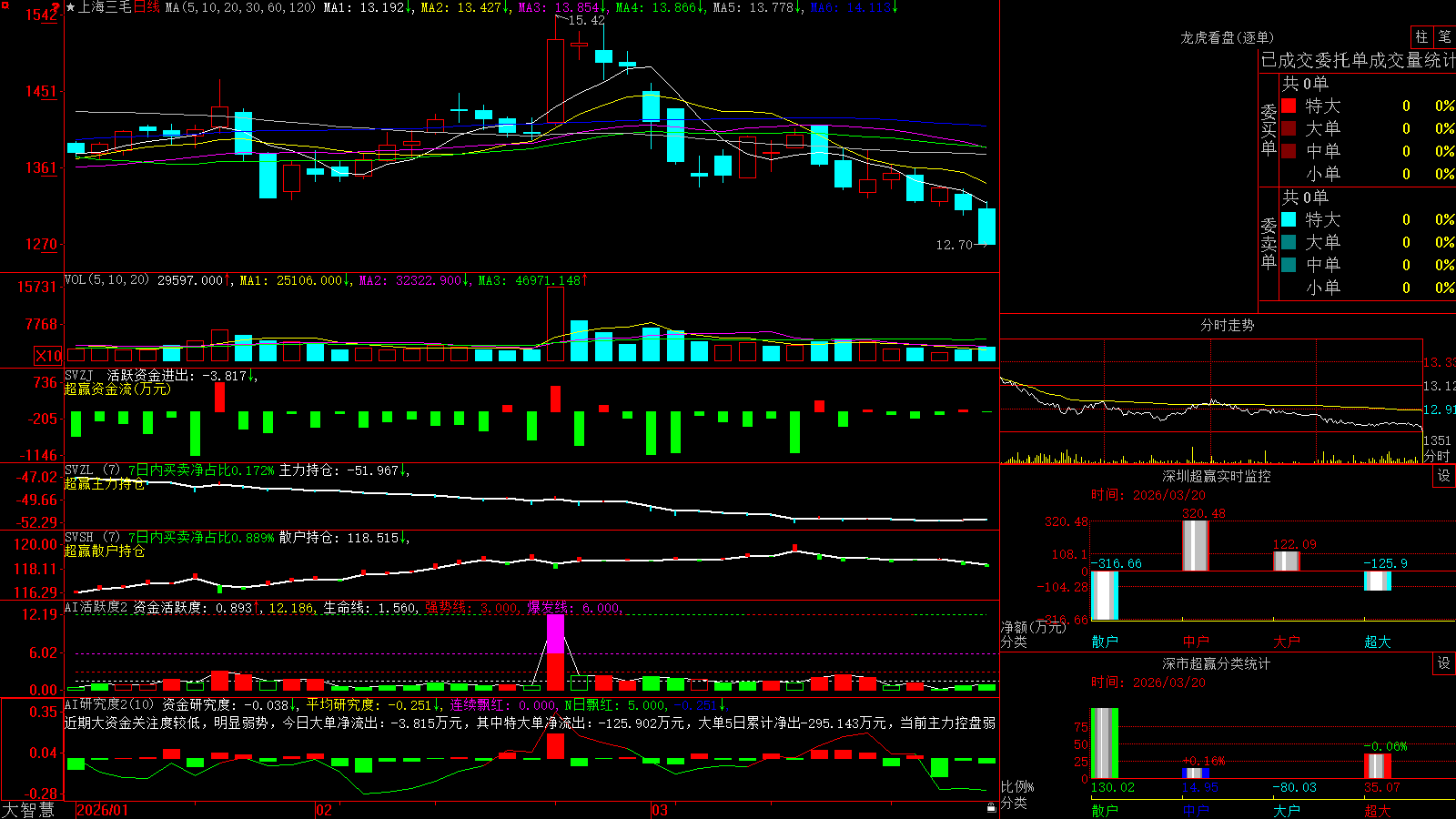Click the VOL(5,10,20) indicator label

tap(107, 280)
